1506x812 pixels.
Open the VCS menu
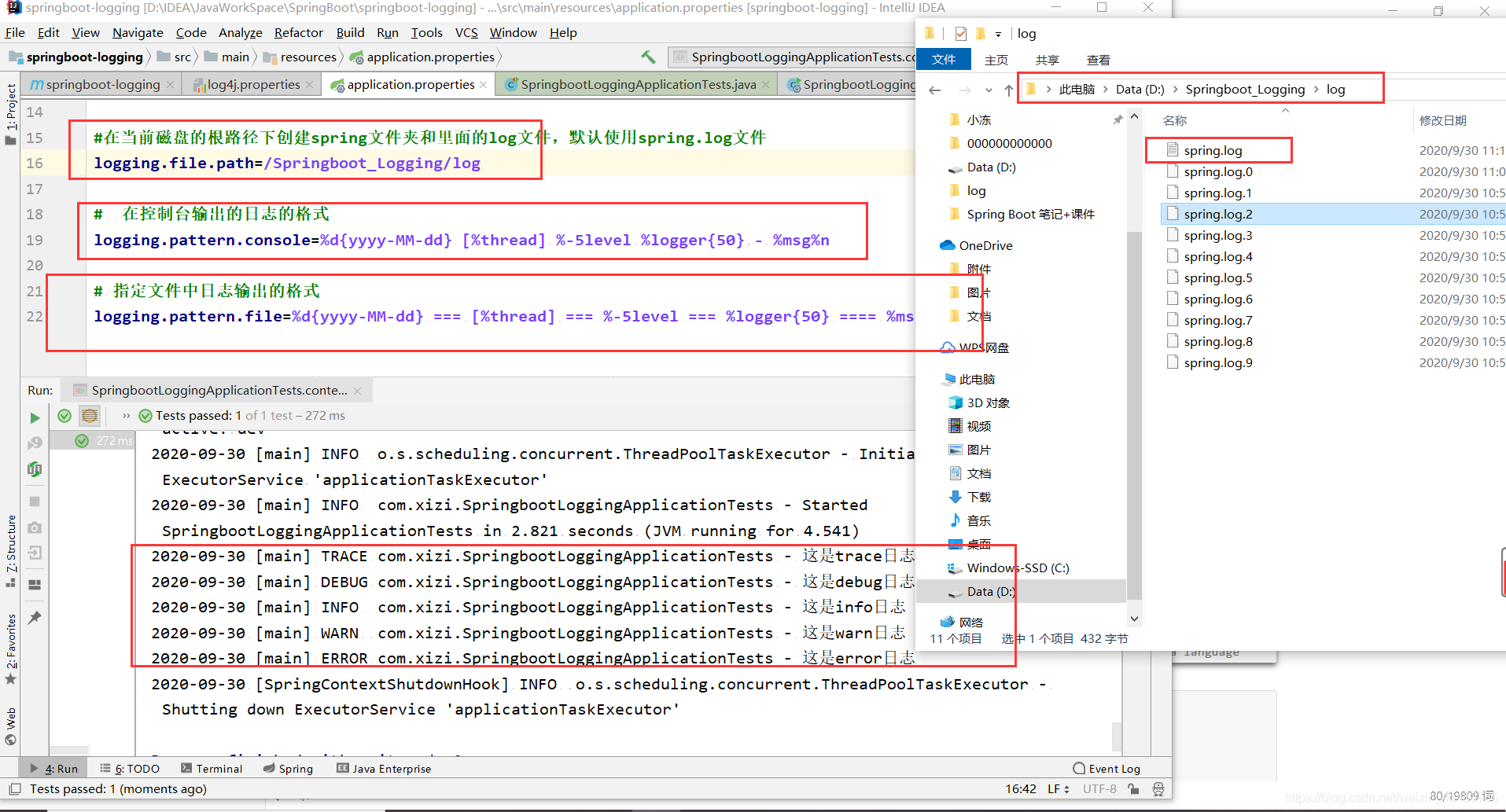(466, 33)
